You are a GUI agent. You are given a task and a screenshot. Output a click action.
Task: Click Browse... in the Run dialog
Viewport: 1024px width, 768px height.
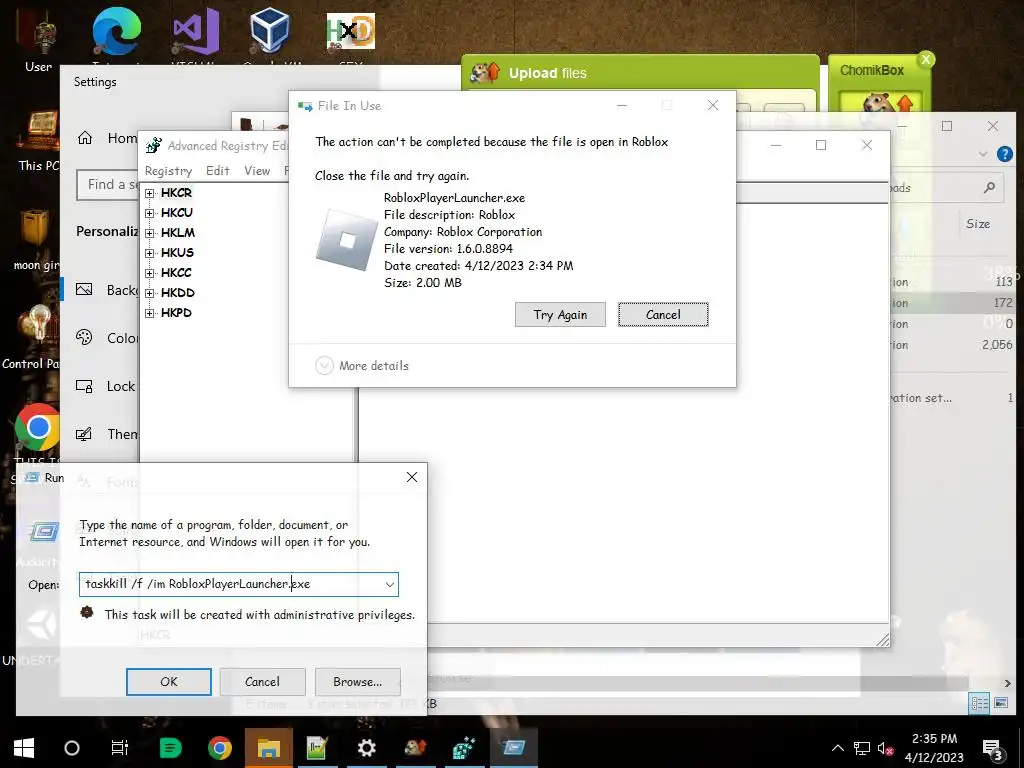coord(357,682)
